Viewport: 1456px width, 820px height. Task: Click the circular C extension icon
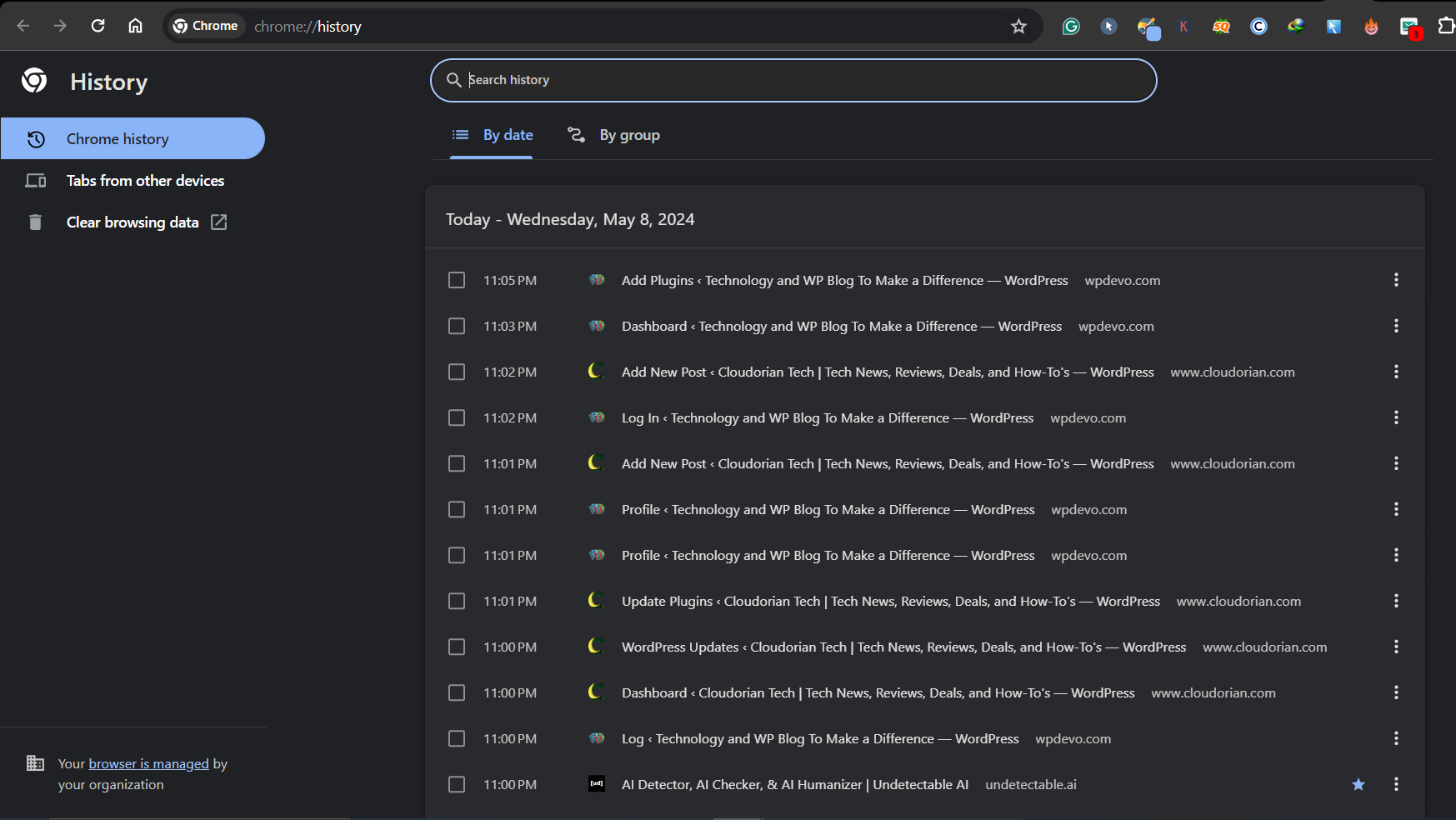click(x=1258, y=27)
